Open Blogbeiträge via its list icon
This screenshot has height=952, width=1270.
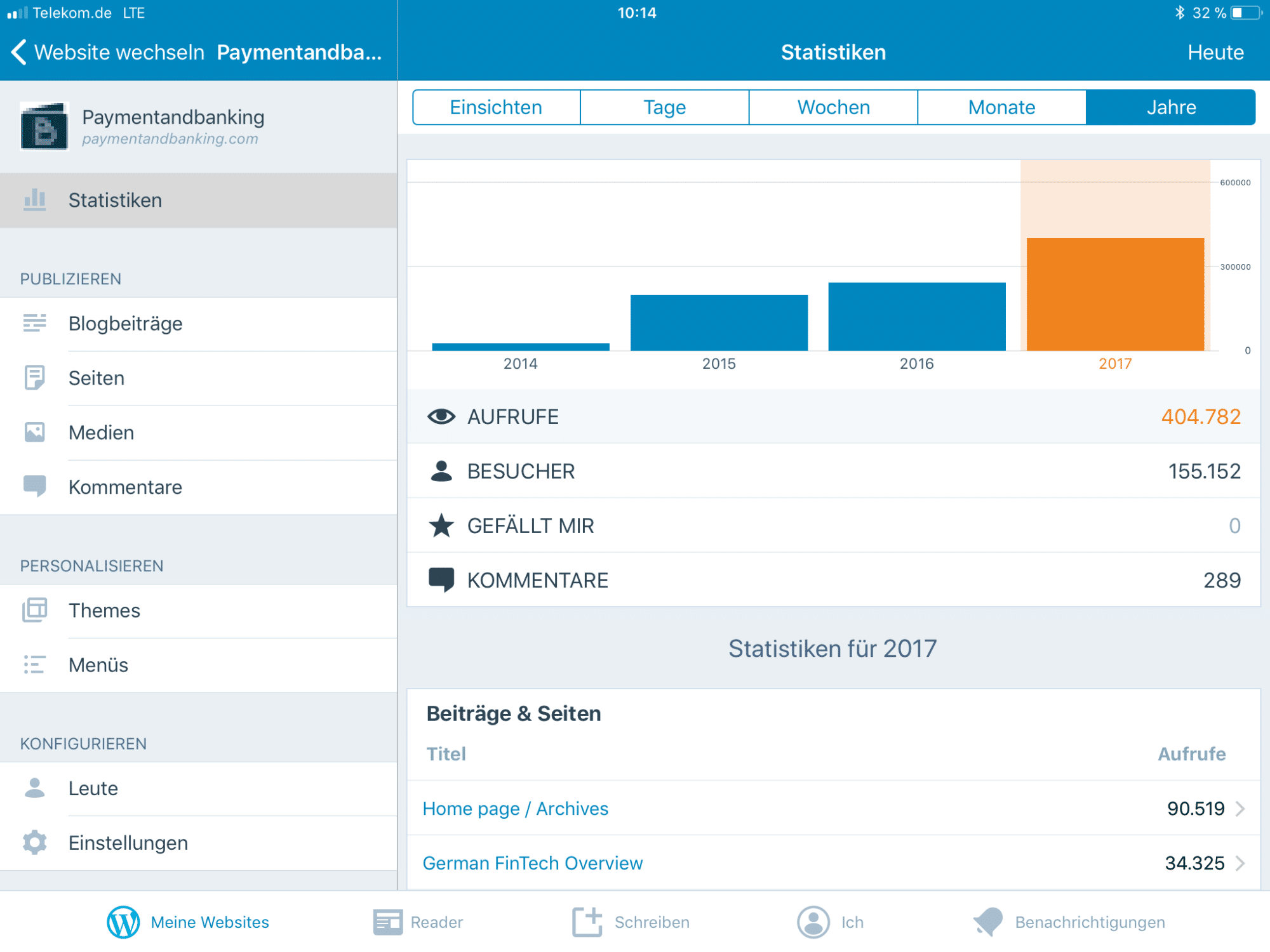coord(35,323)
